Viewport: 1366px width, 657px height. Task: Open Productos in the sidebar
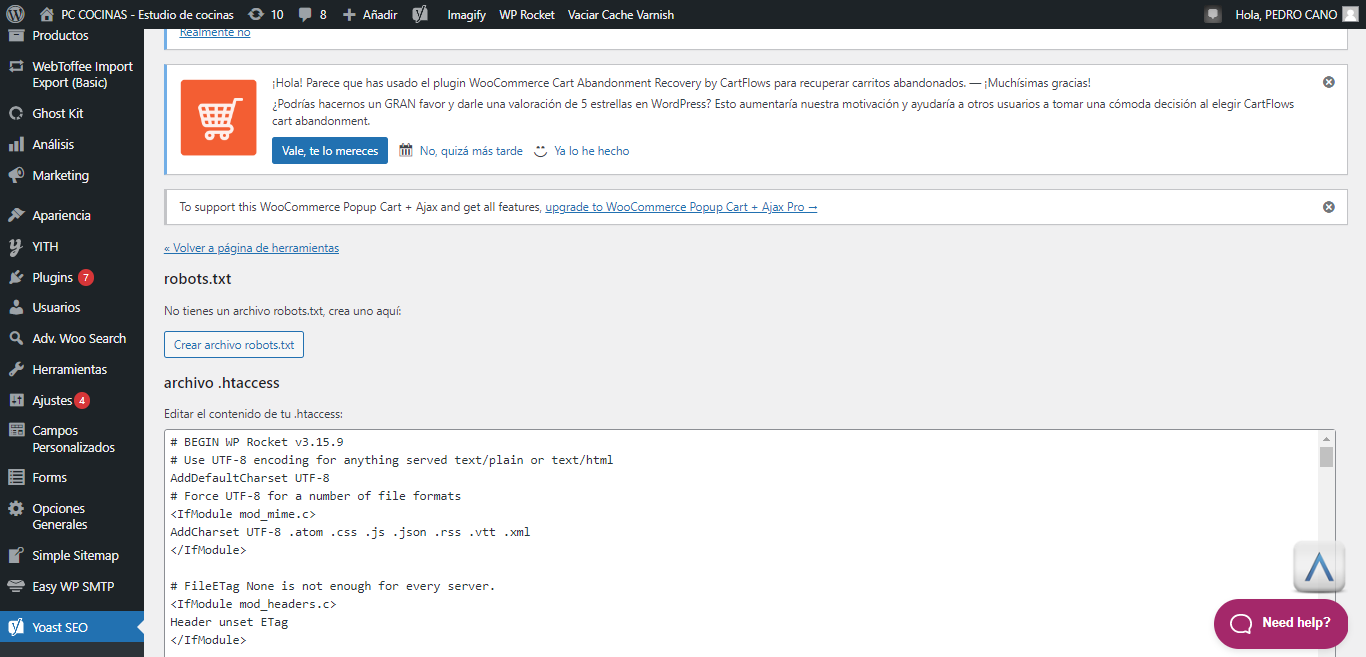60,35
